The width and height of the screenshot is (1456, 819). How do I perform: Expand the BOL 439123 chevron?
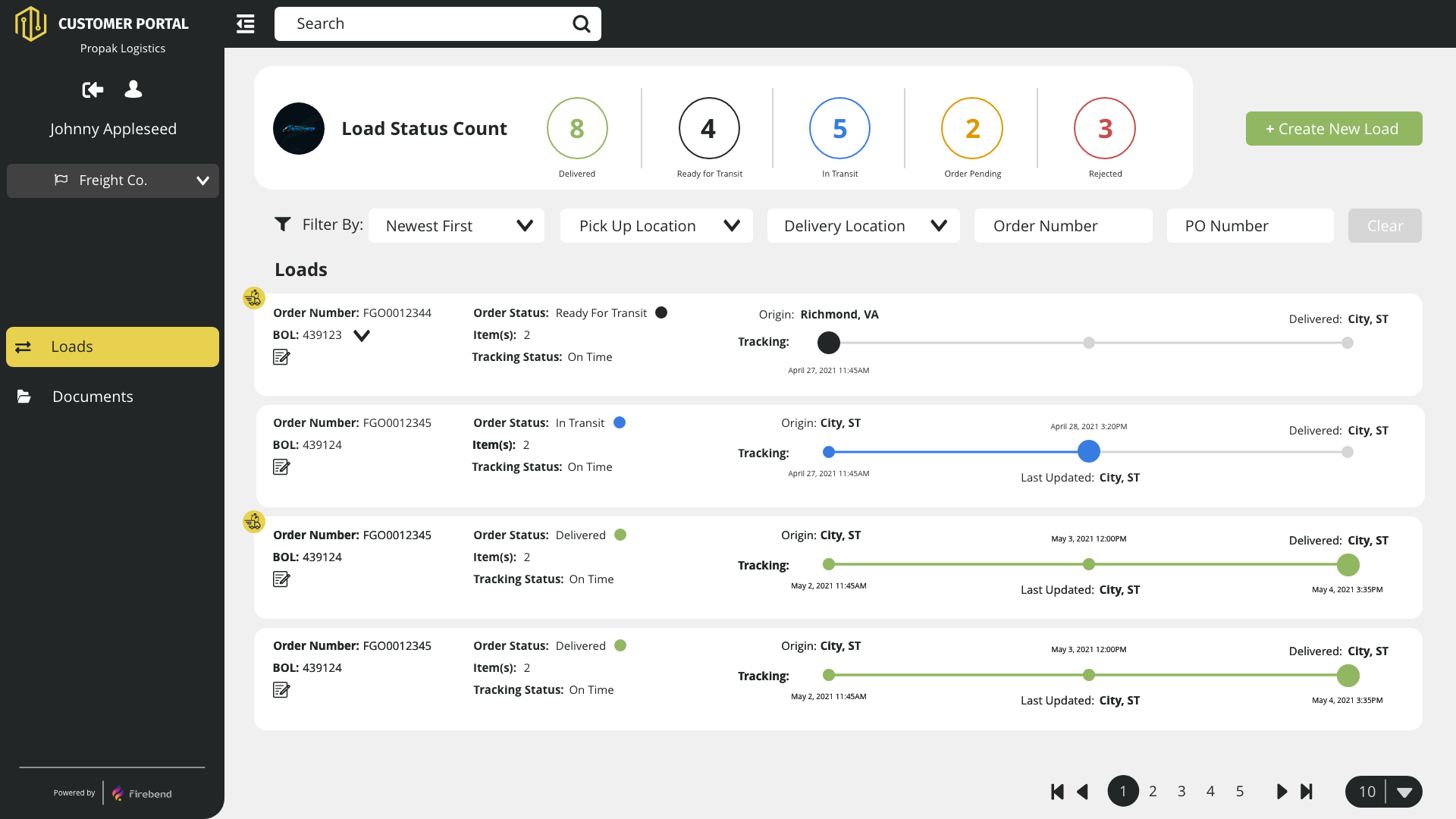point(362,336)
